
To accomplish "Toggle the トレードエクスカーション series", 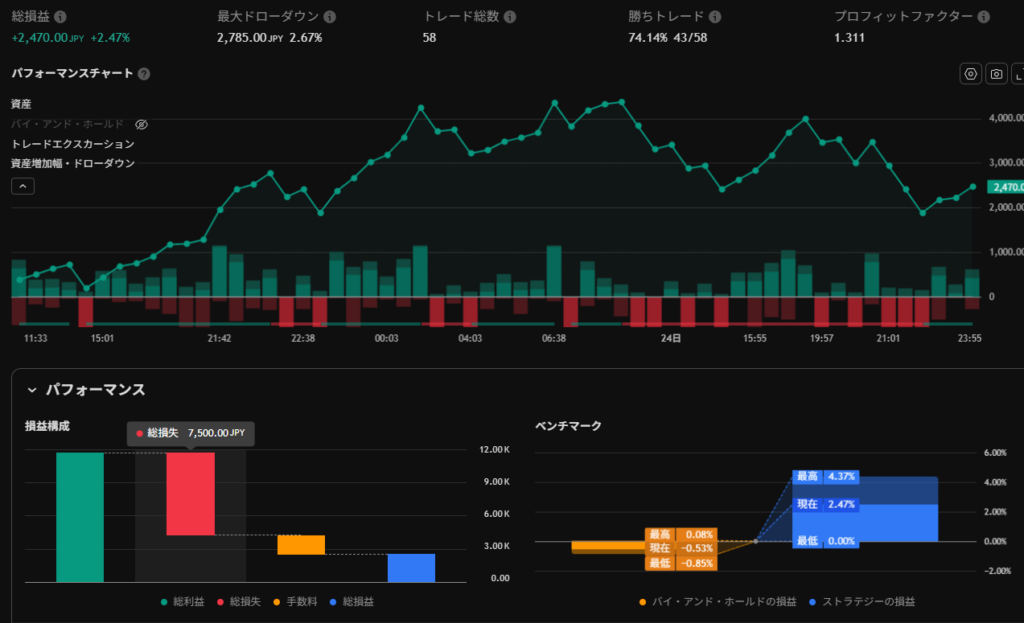I will [x=72, y=144].
